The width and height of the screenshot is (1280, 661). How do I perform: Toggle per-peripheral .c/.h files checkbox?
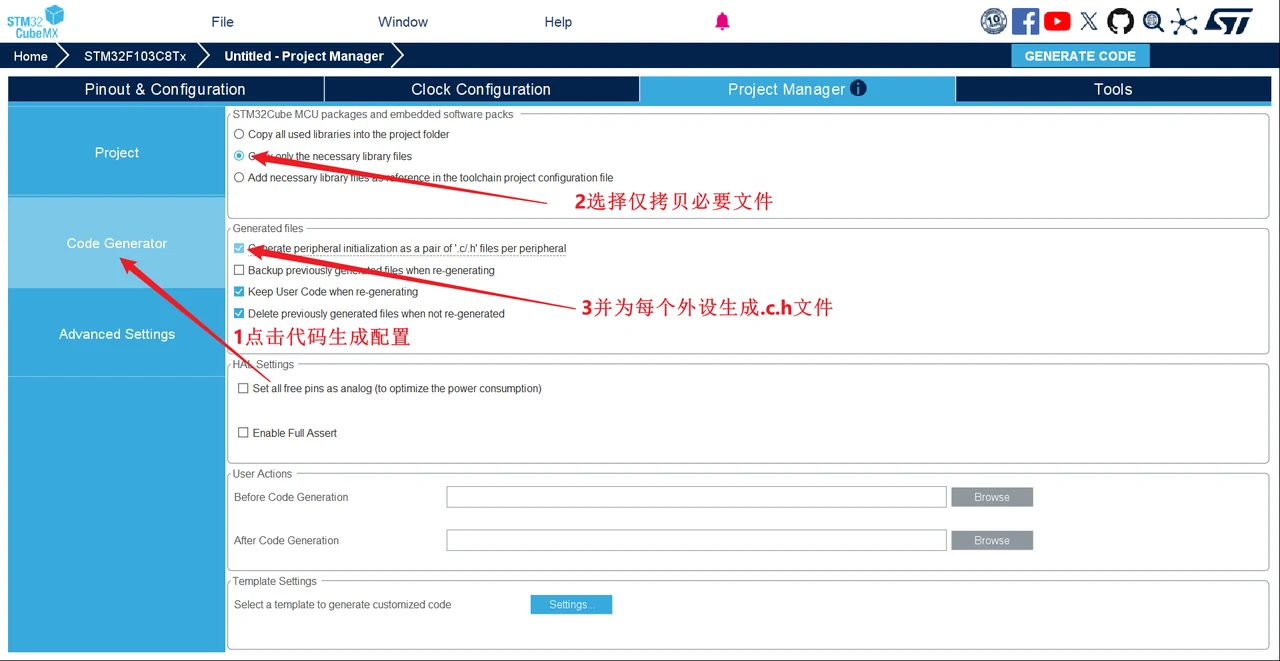pyautogui.click(x=239, y=248)
